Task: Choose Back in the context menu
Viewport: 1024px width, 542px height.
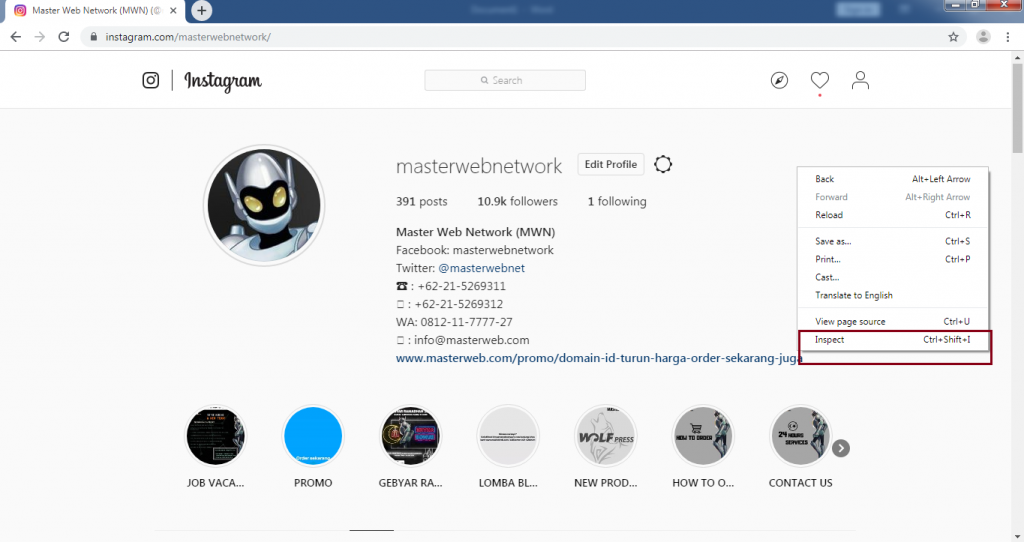Action: (x=893, y=179)
